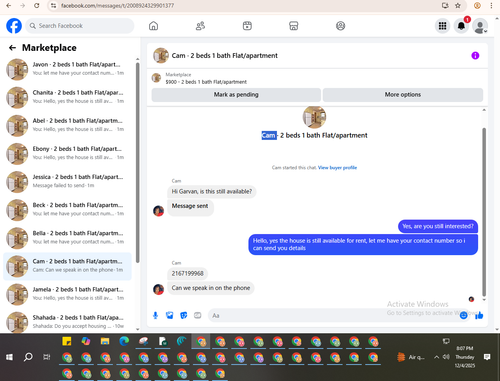The height and width of the screenshot is (381, 500).
Task: Click the Mark as pending button
Action: tap(236, 95)
